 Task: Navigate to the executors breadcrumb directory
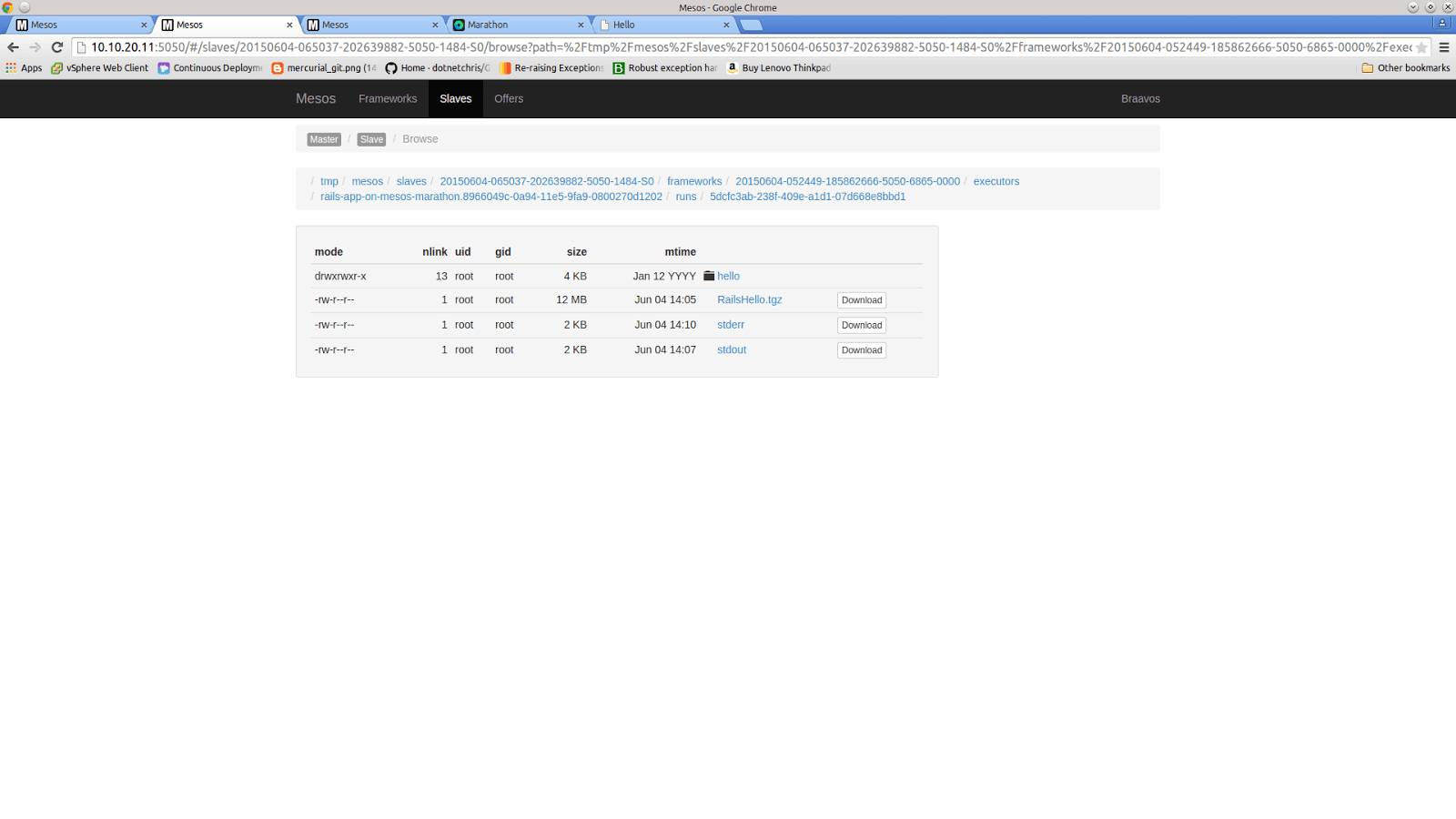(996, 181)
